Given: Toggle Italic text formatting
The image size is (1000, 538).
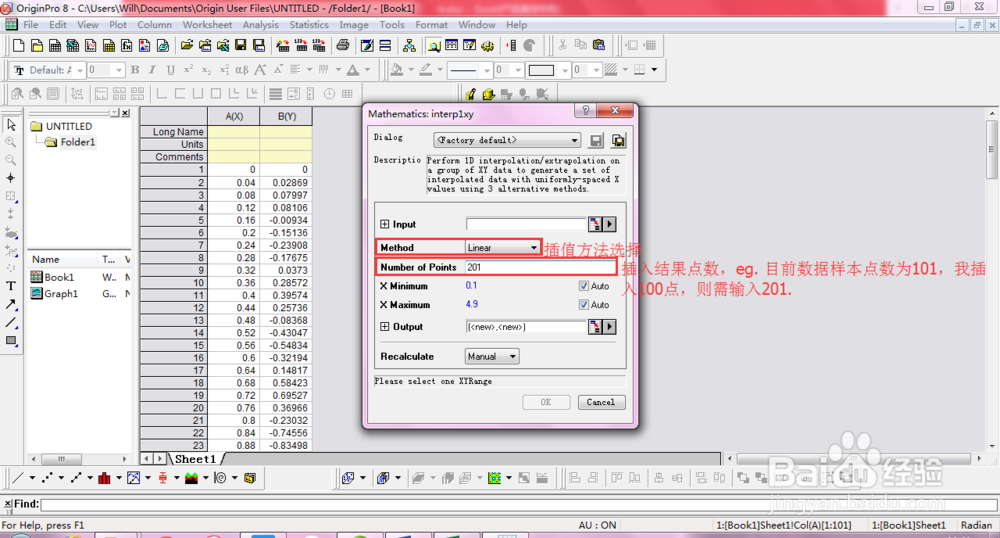Looking at the screenshot, I should coord(152,69).
